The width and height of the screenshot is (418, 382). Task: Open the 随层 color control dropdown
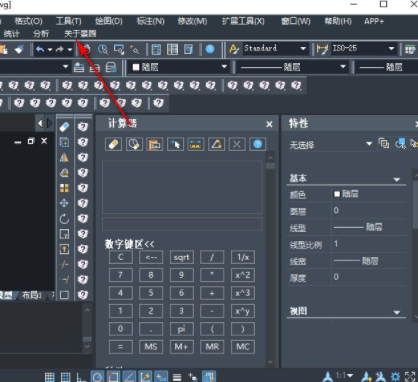(x=224, y=67)
